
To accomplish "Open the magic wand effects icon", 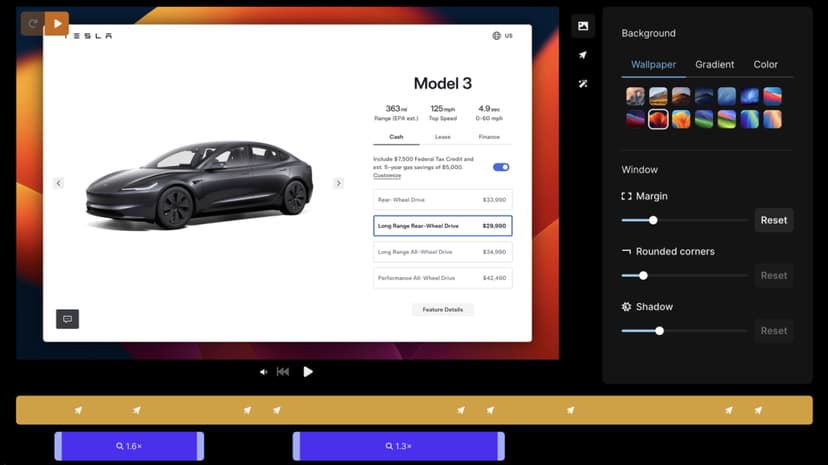I will click(x=583, y=83).
